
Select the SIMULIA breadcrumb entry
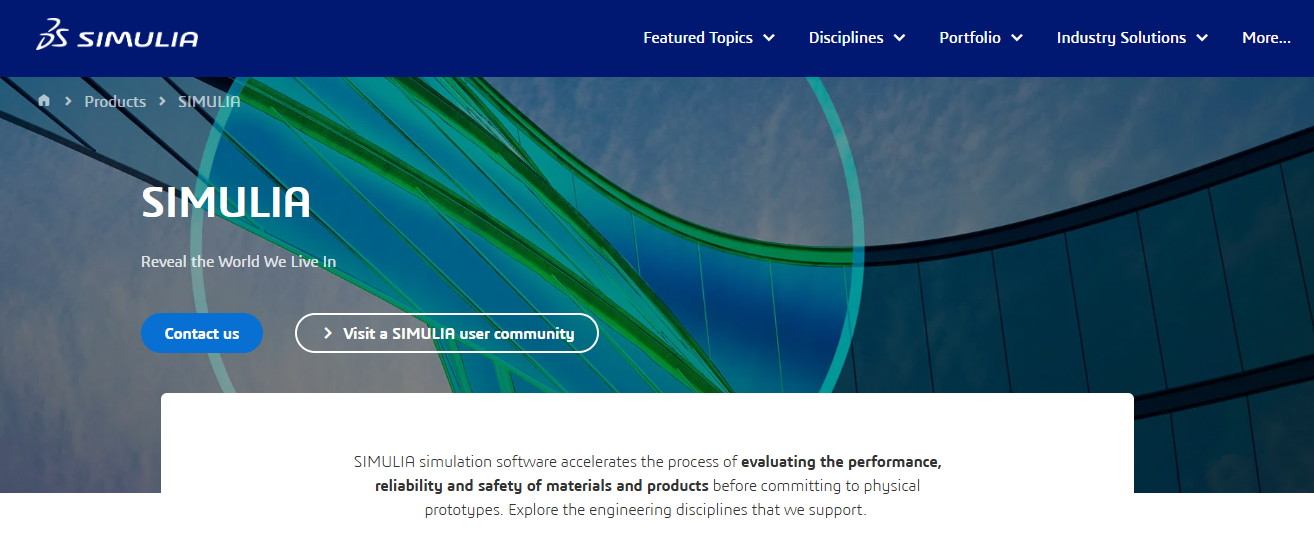point(209,101)
